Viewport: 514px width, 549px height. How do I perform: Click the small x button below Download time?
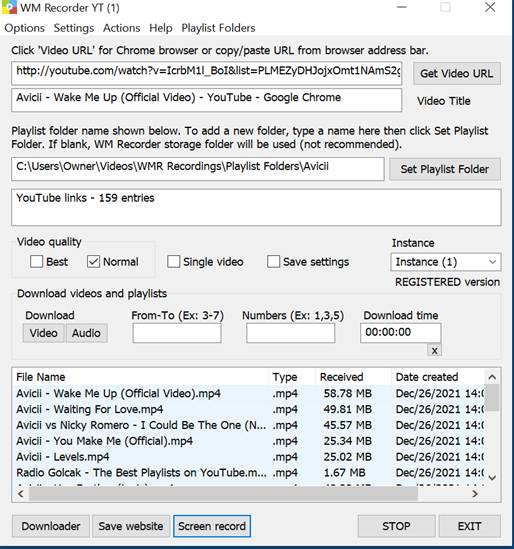(435, 350)
